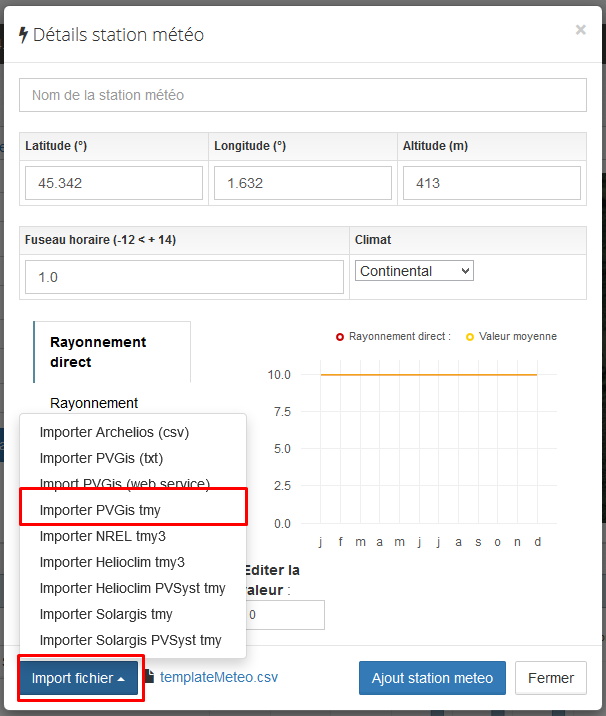Click the orange average line in chart
Screen dimensions: 606x716
(x=429, y=374)
